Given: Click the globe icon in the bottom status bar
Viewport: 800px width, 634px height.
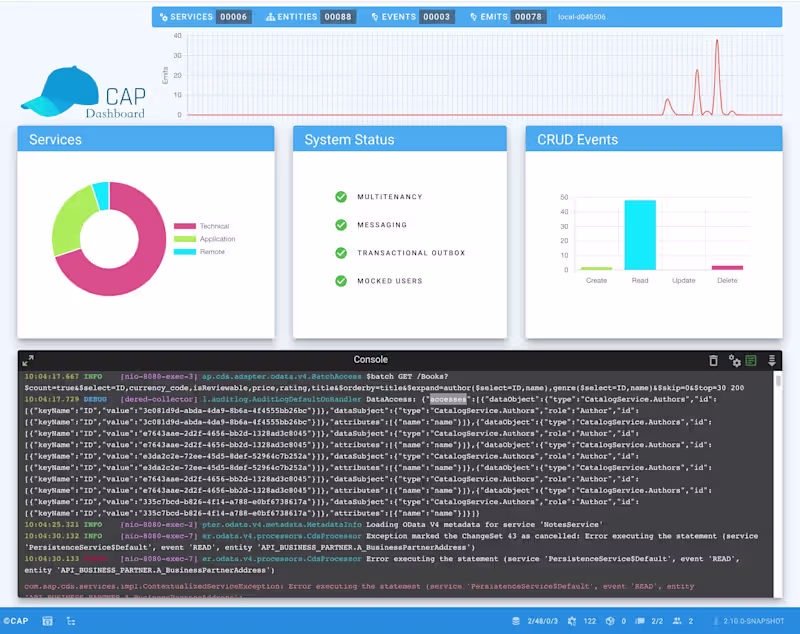Looking at the screenshot, I should click(x=610, y=620).
